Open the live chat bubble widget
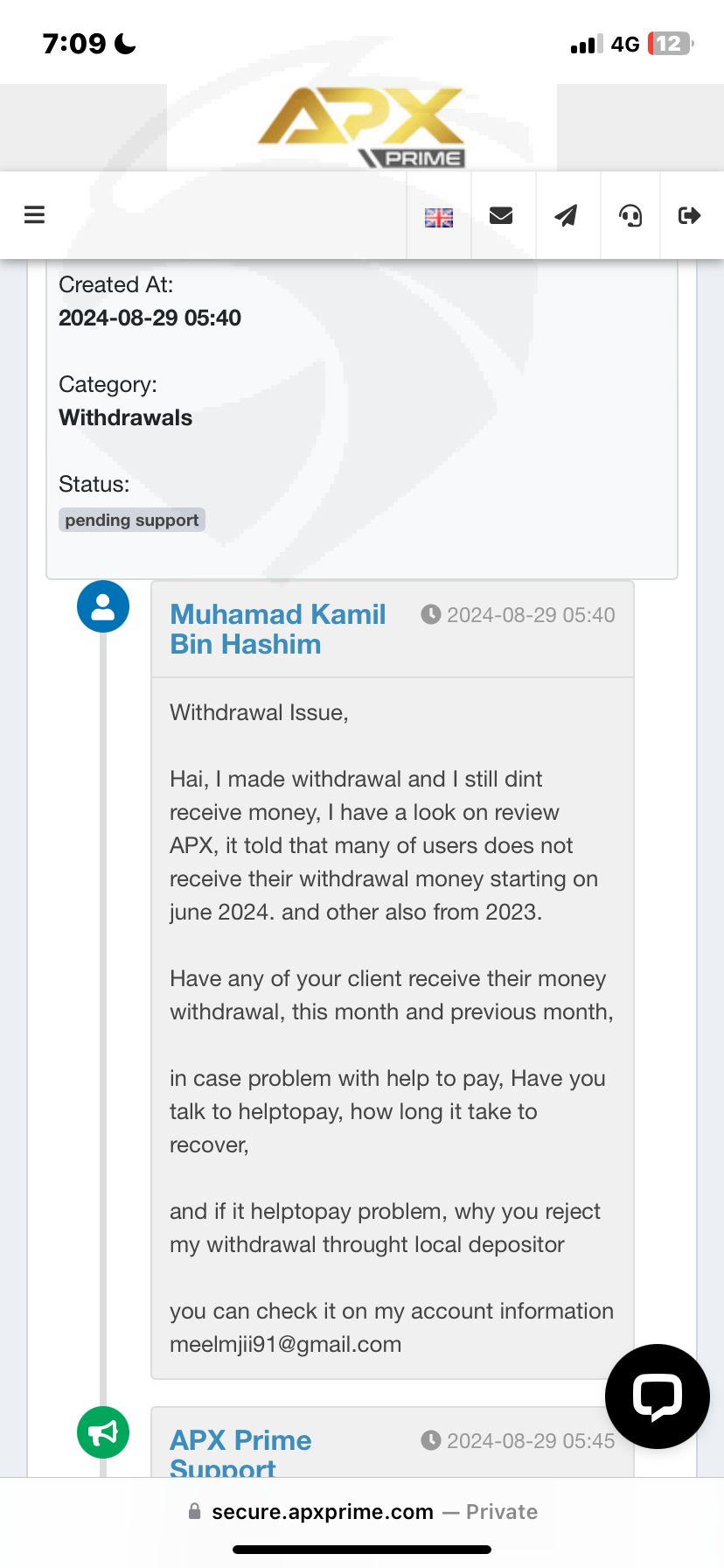 coord(657,1396)
